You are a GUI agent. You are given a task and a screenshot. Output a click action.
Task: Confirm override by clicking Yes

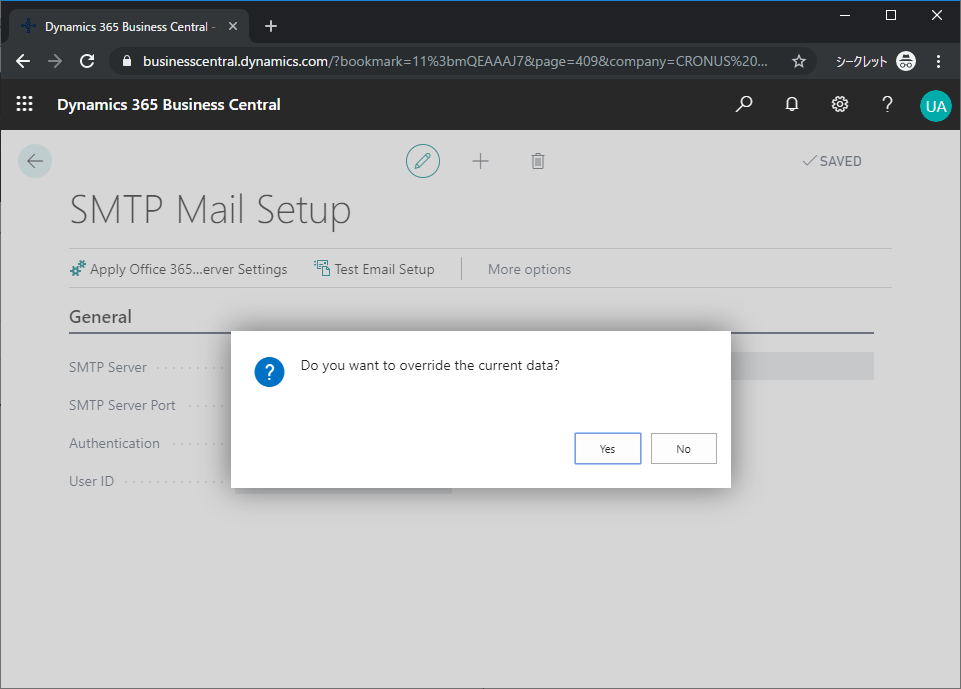607,449
